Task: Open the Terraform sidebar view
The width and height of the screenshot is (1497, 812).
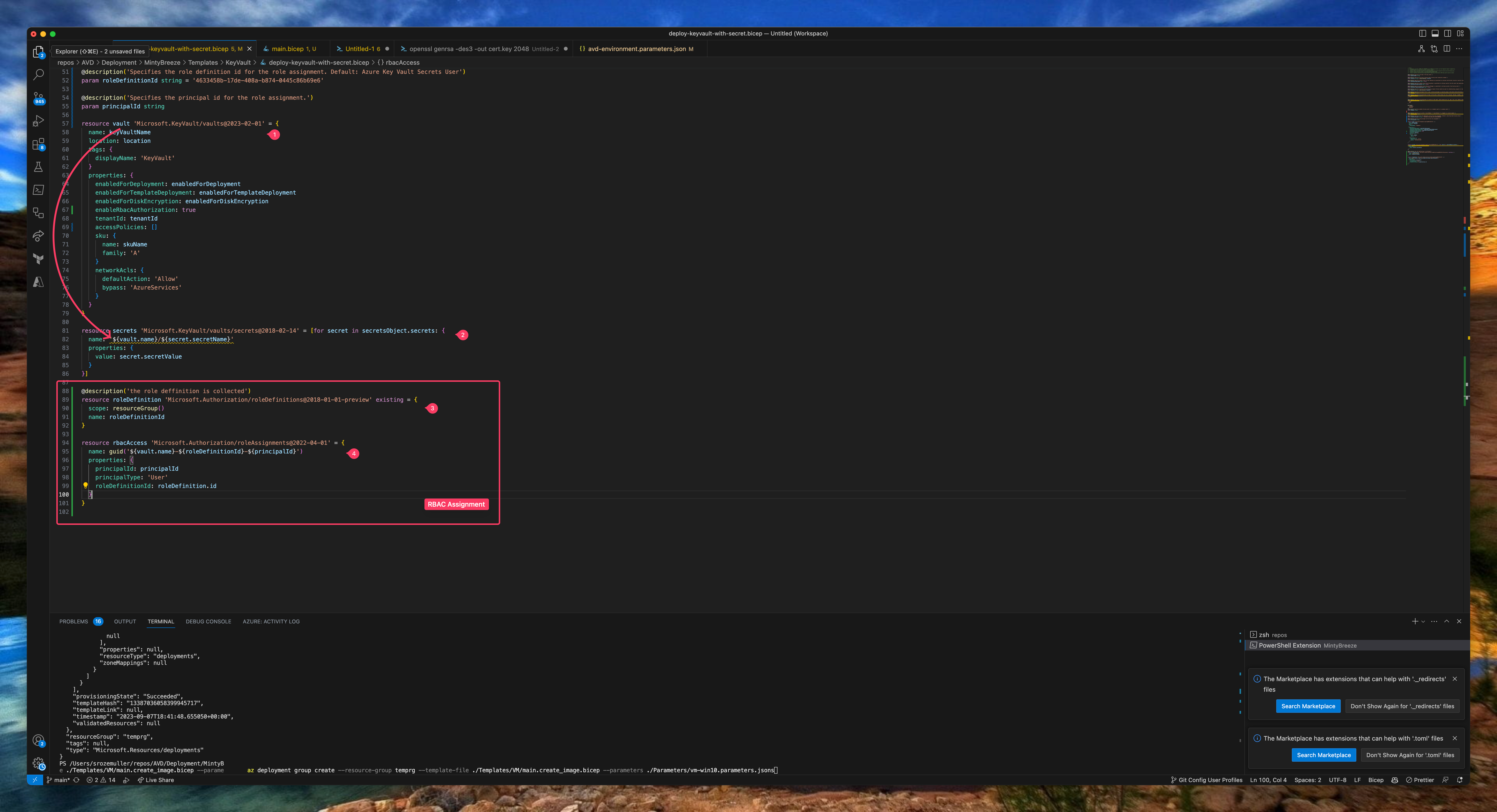Action: [x=38, y=259]
